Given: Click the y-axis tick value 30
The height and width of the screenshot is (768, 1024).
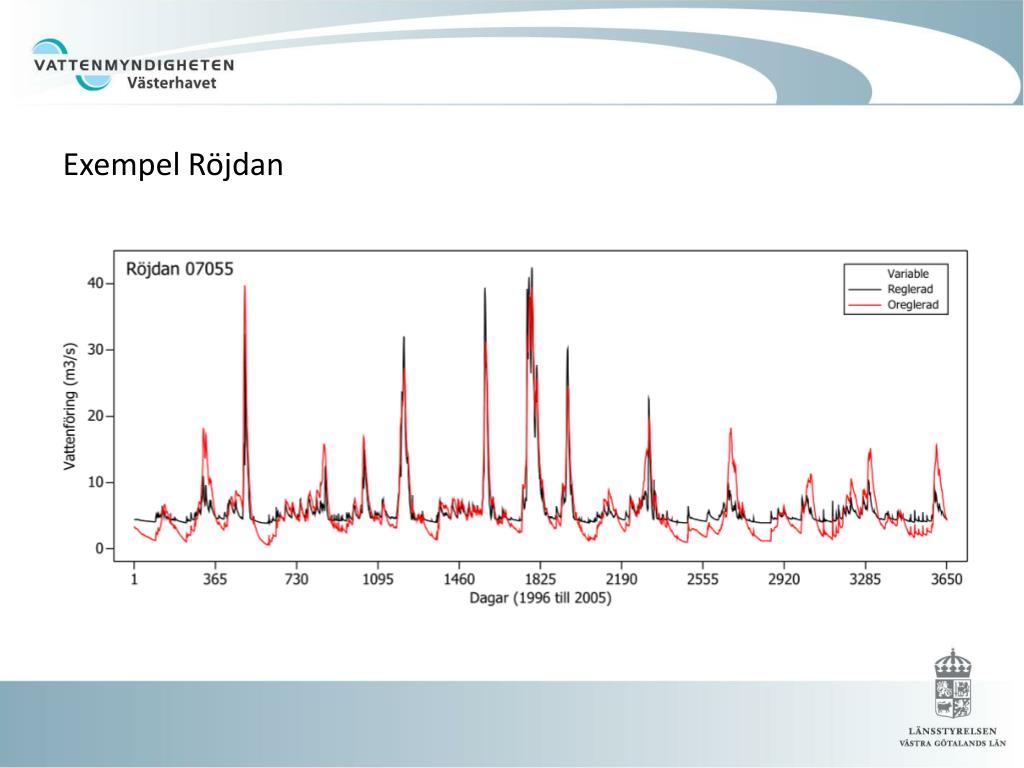Looking at the screenshot, I should coord(95,349).
